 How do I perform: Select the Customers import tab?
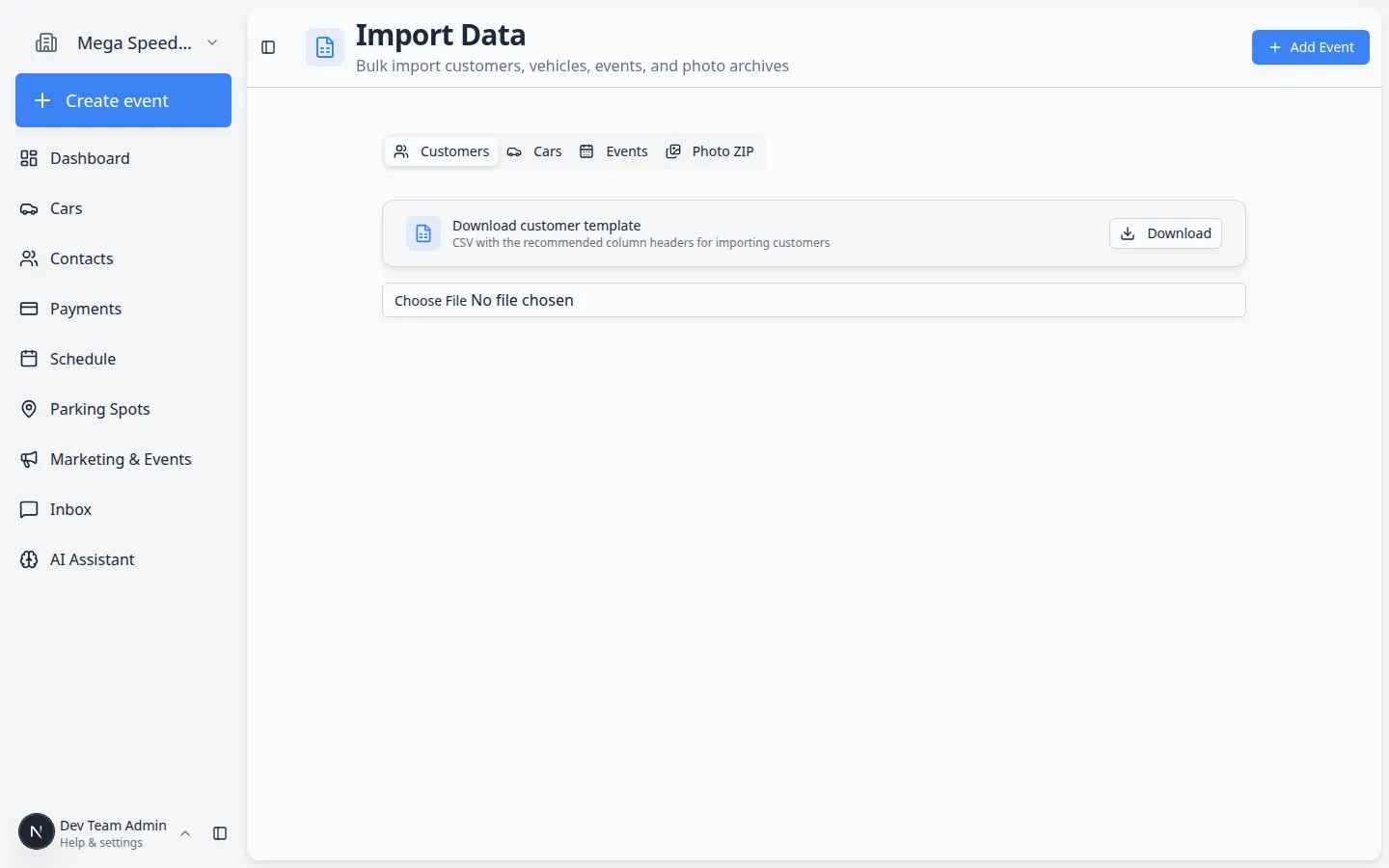click(442, 151)
